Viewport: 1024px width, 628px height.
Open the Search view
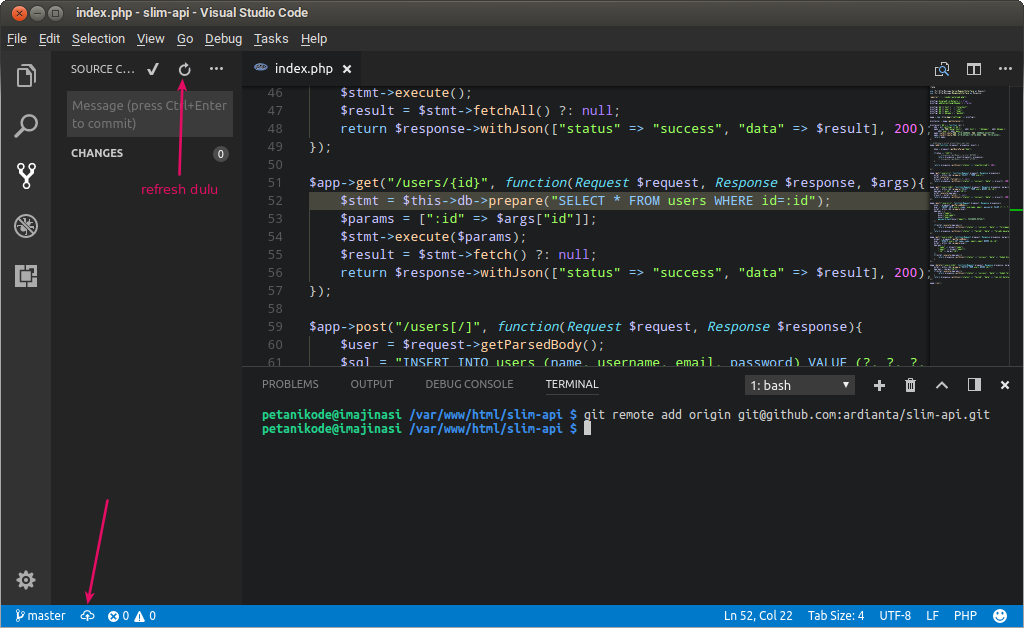(25, 126)
